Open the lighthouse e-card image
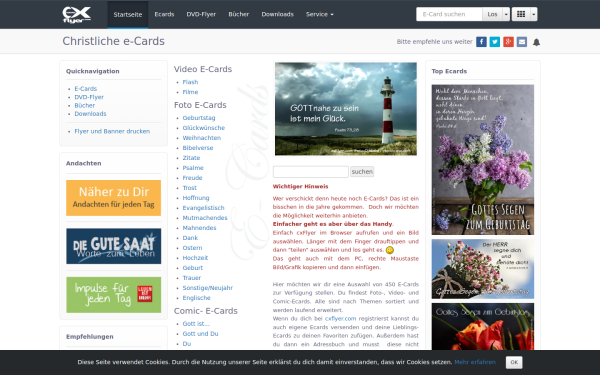 [x=346, y=109]
